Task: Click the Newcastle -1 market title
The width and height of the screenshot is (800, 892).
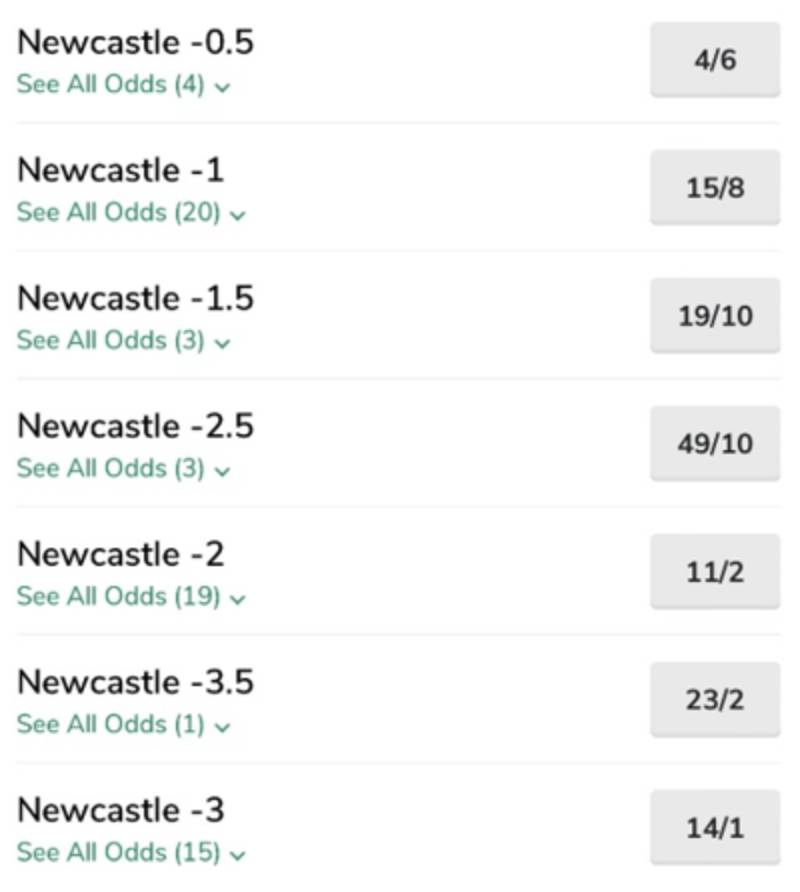Action: pyautogui.click(x=120, y=171)
